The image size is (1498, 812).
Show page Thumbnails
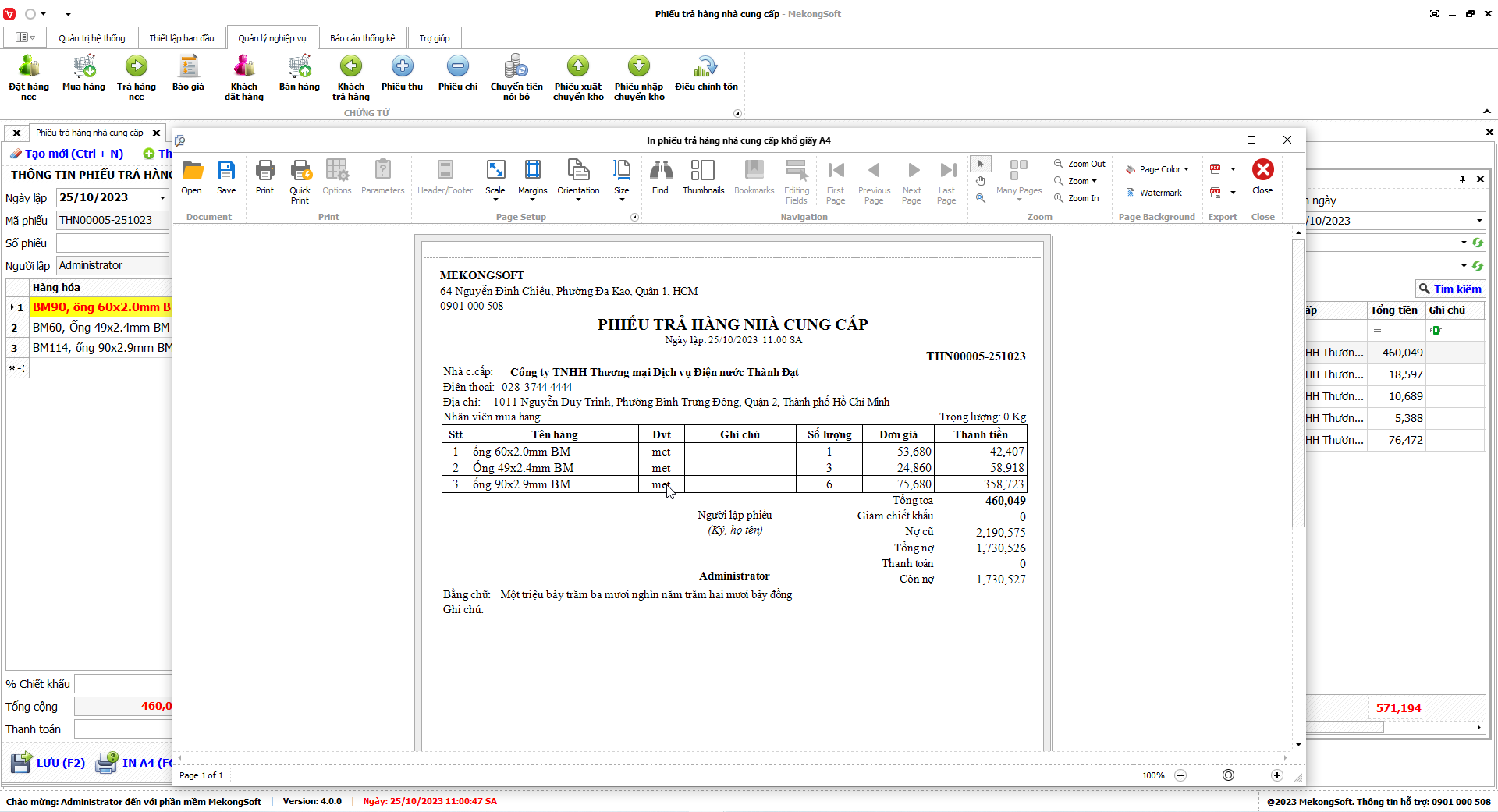click(704, 177)
